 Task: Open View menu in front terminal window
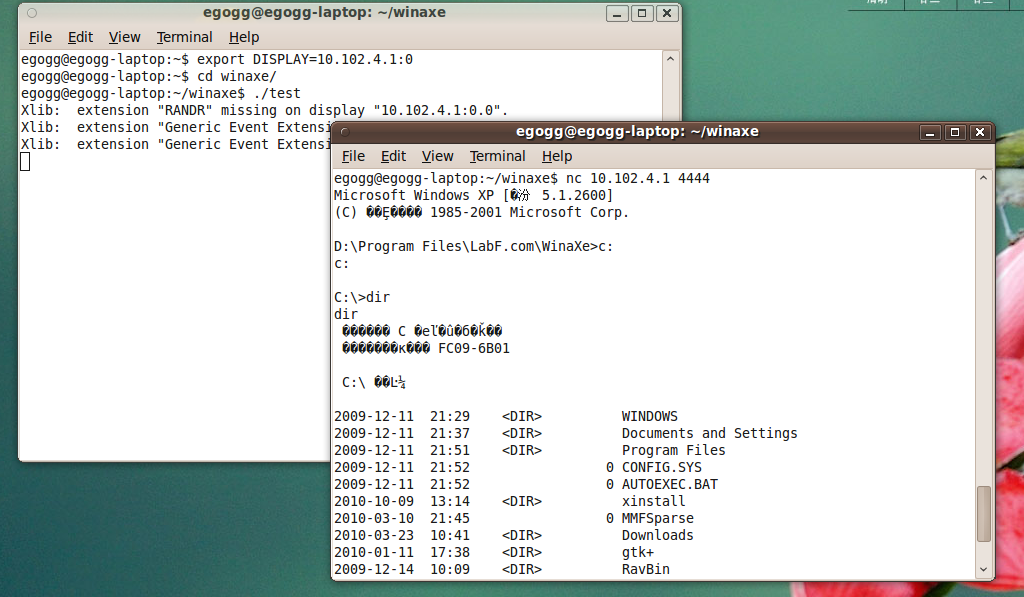point(437,156)
